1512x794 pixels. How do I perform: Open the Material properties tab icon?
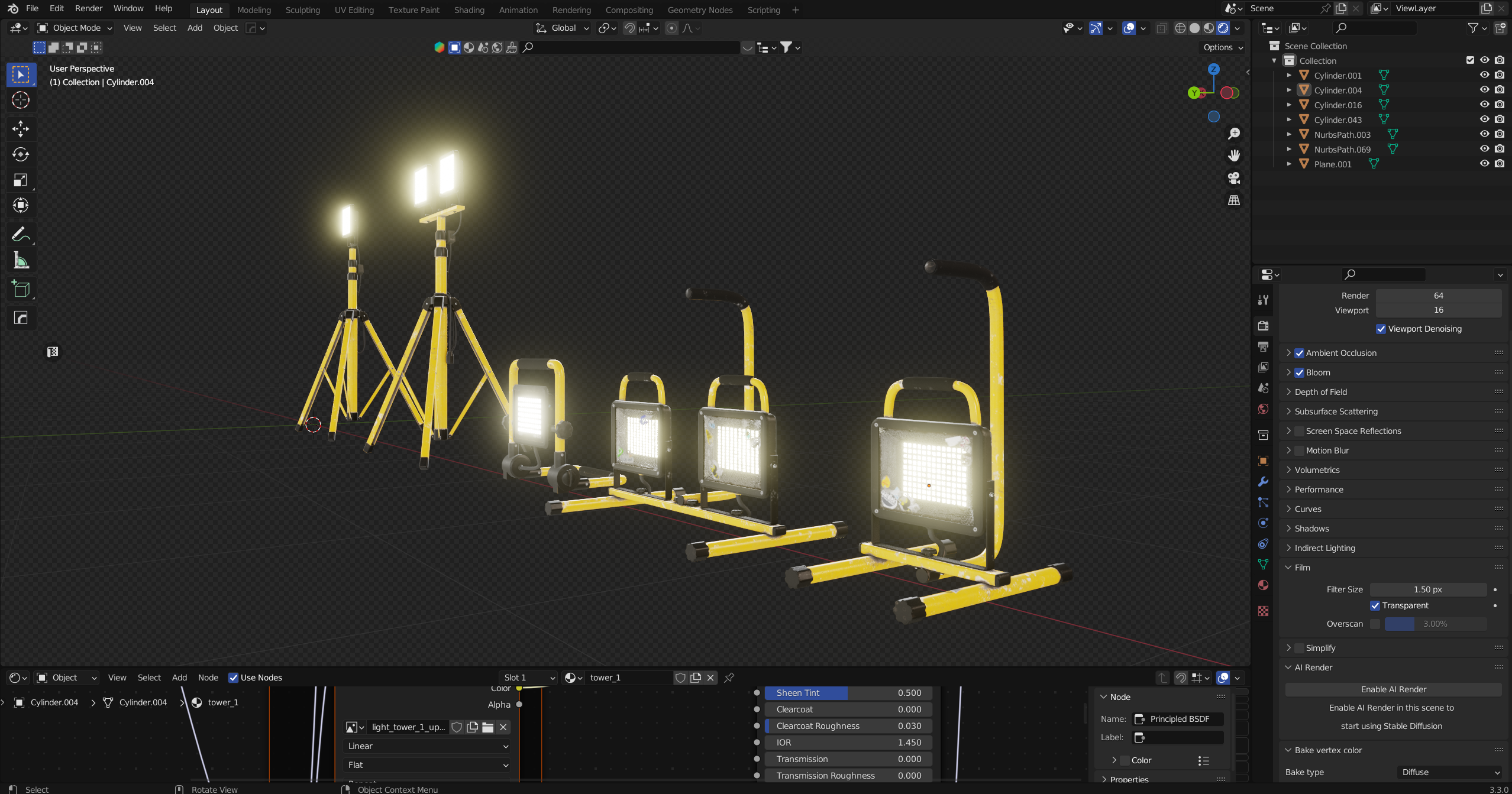coord(1263,585)
